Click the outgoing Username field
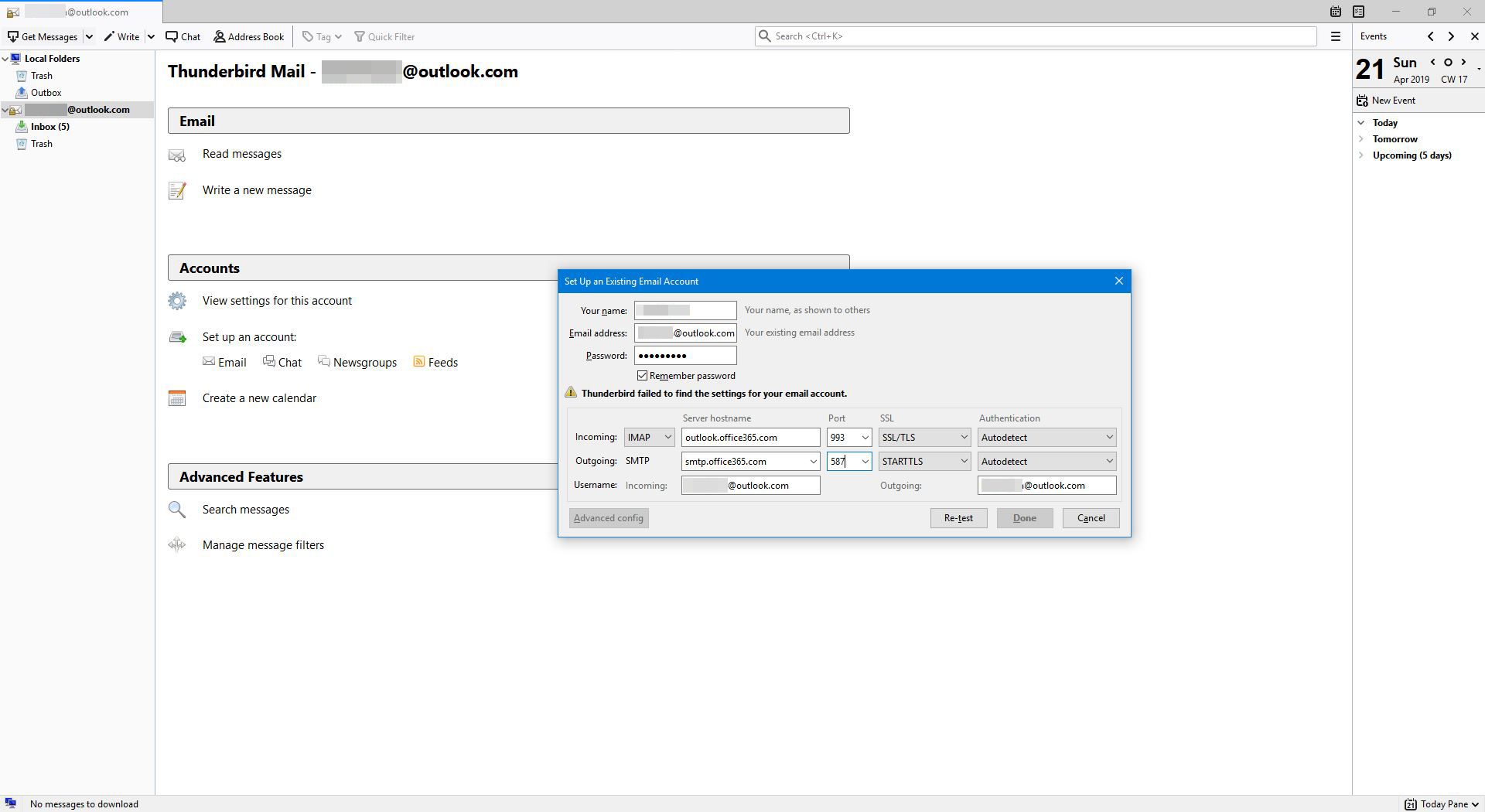 (1046, 486)
